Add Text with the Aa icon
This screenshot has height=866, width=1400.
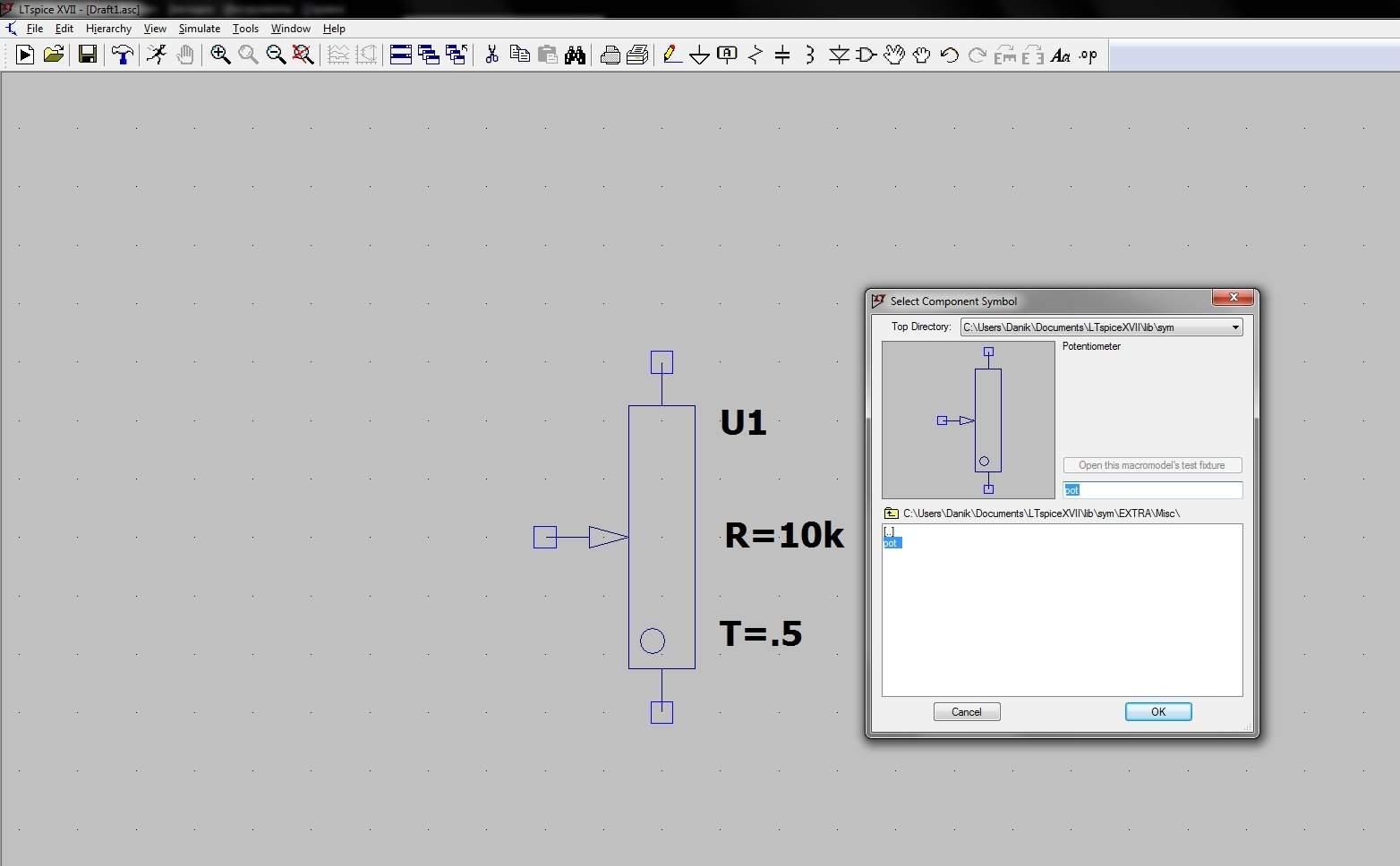click(1061, 55)
